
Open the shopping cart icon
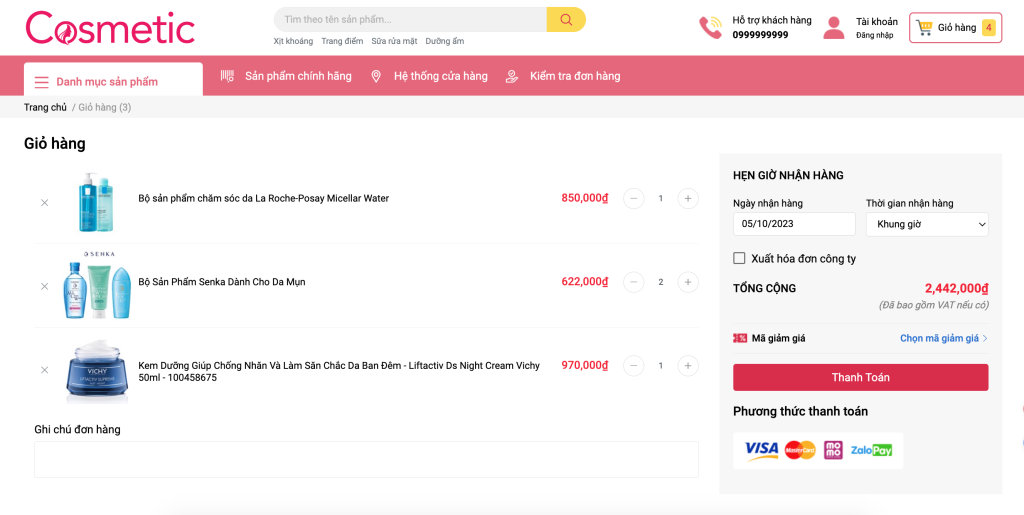[x=925, y=28]
